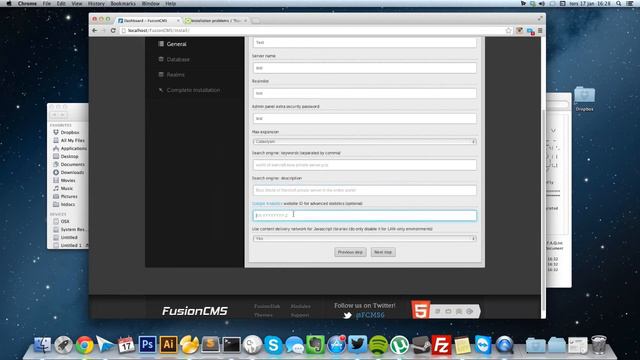Screen dimensions: 640x360
Task: Click the Server name input field
Action: pyautogui.click(x=364, y=68)
